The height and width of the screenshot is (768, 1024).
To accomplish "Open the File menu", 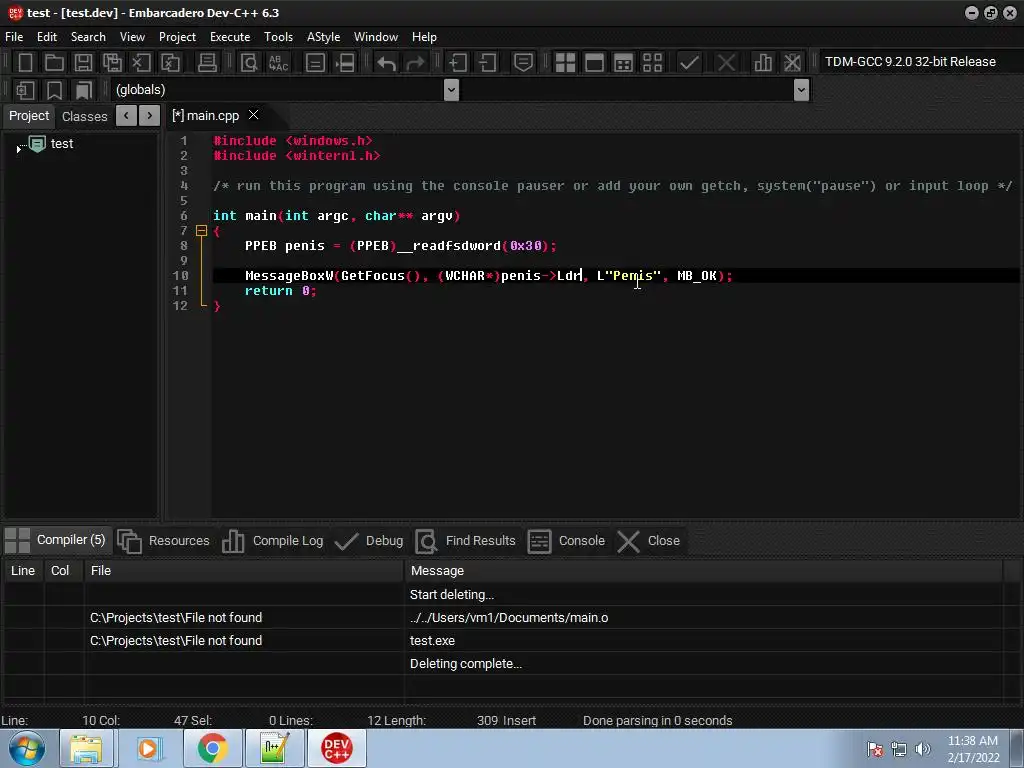I will [14, 37].
